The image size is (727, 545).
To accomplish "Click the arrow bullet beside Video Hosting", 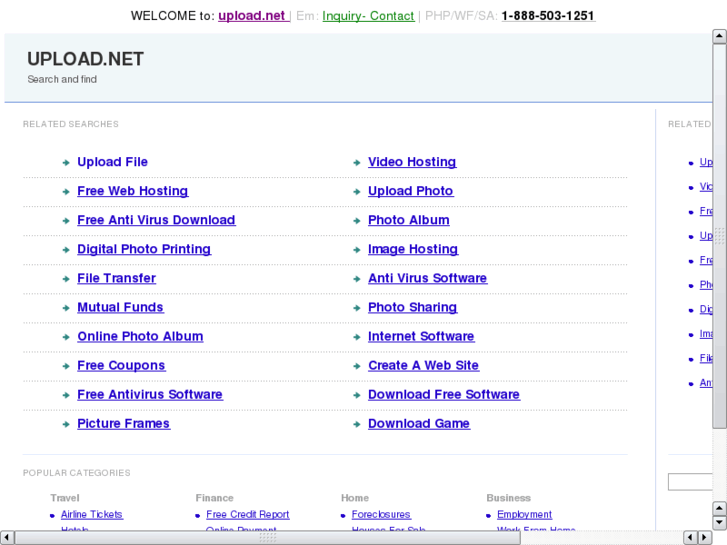I will coord(357,163).
